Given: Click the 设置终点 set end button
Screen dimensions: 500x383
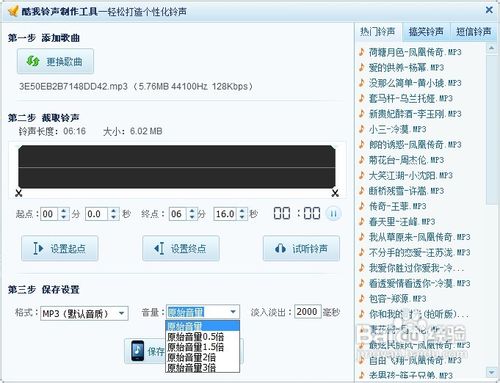Looking at the screenshot, I should click(x=181, y=248).
